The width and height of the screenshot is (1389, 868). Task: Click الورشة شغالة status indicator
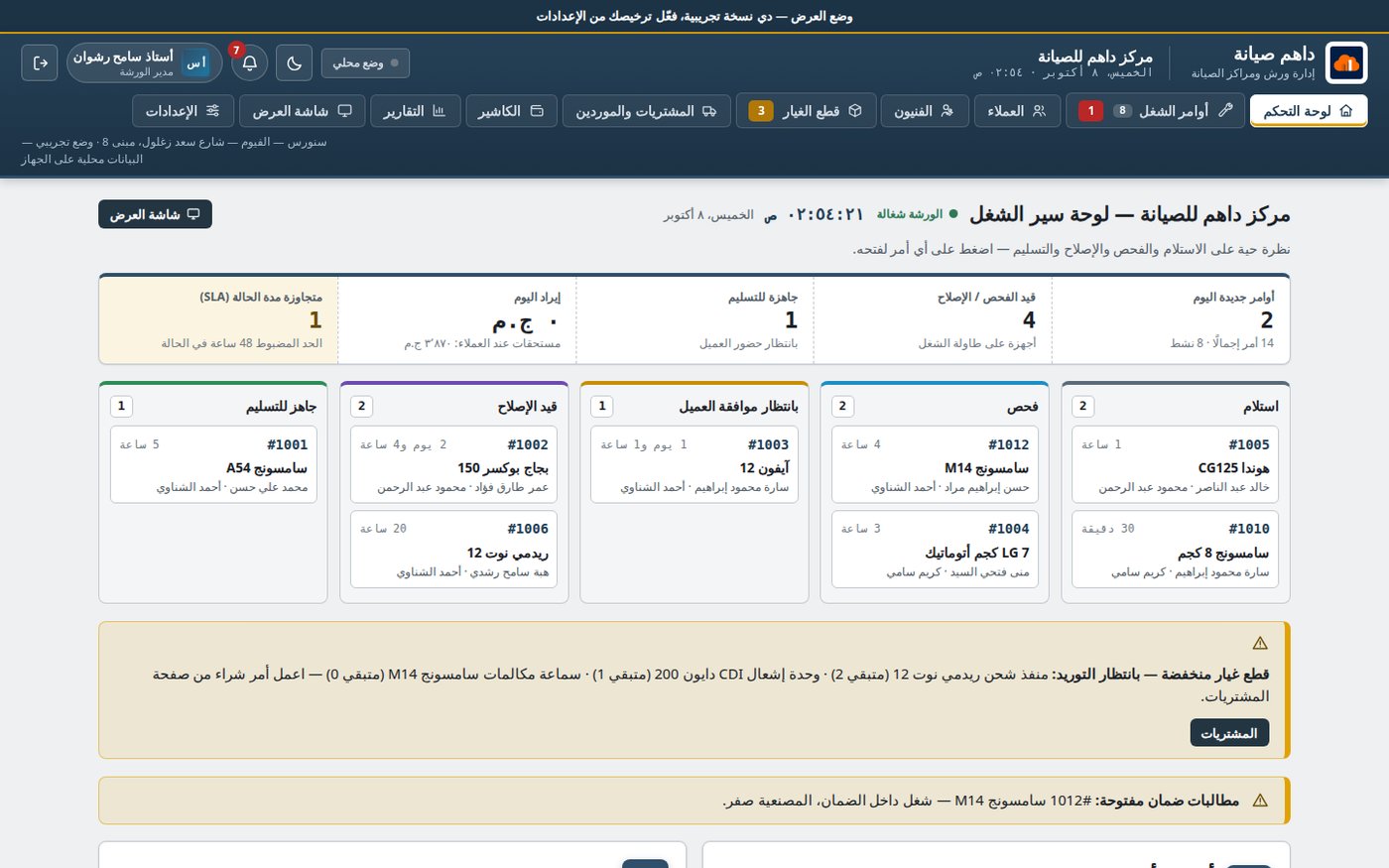[918, 214]
